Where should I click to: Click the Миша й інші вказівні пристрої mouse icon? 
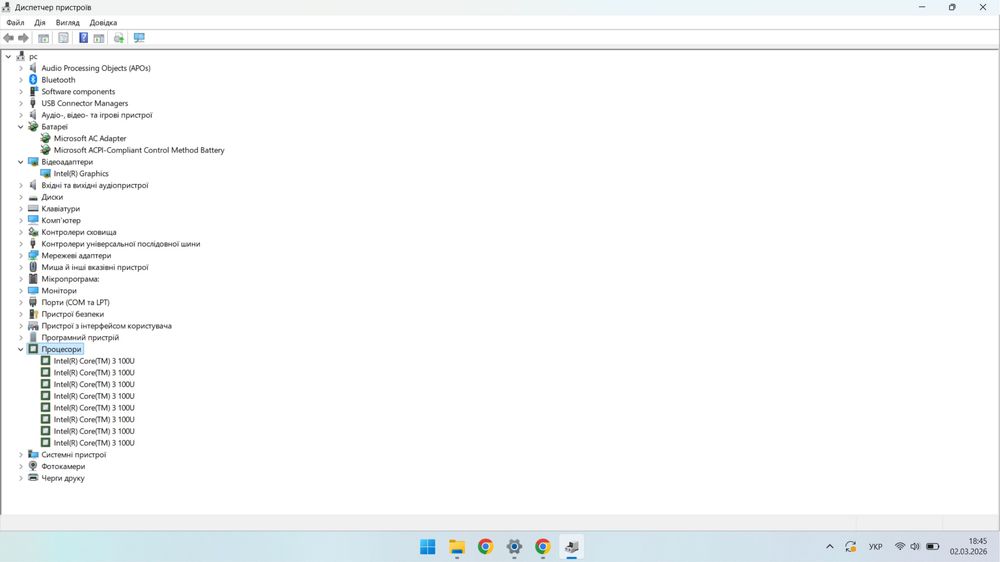point(33,267)
